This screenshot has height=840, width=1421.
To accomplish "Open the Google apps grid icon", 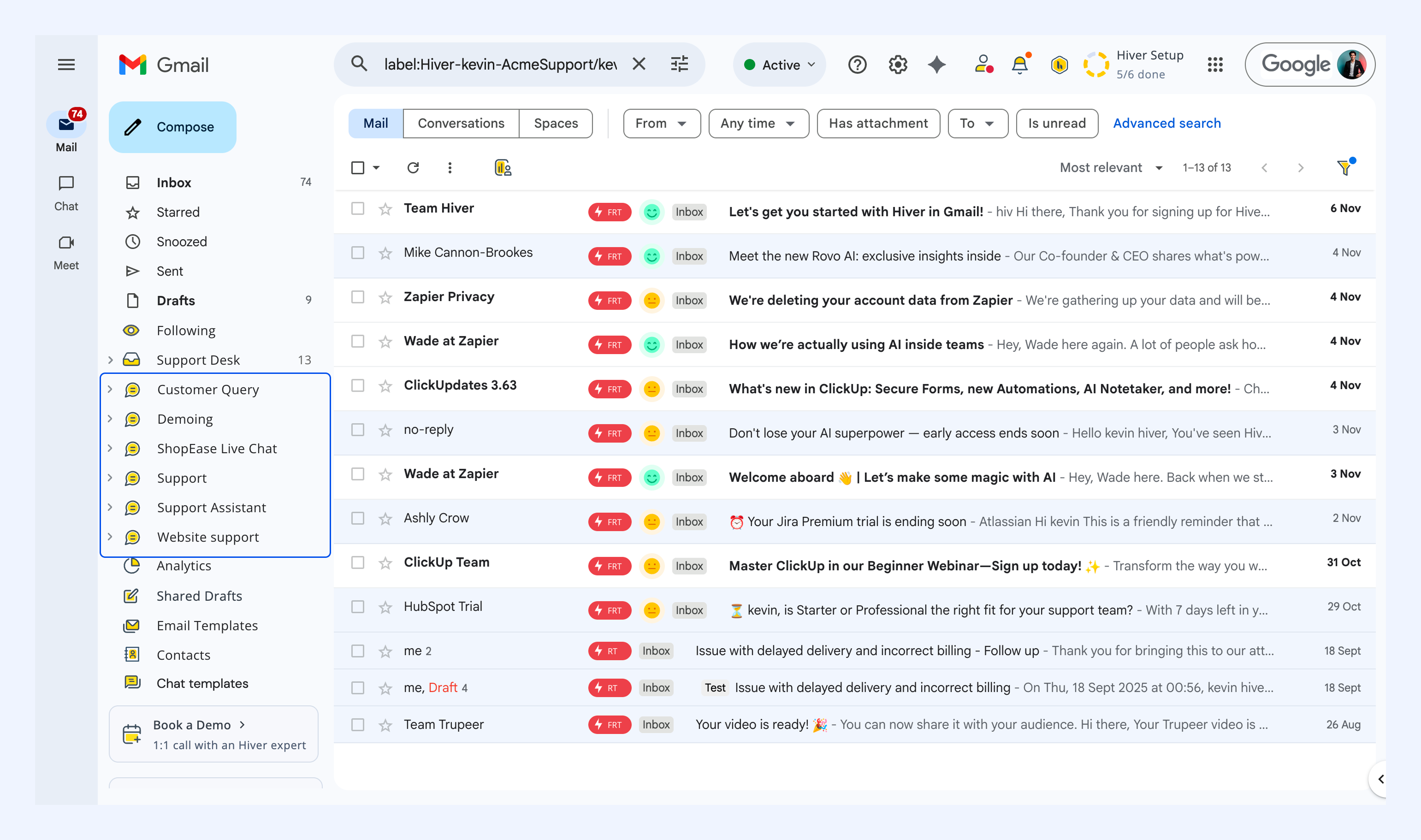I will [1215, 65].
